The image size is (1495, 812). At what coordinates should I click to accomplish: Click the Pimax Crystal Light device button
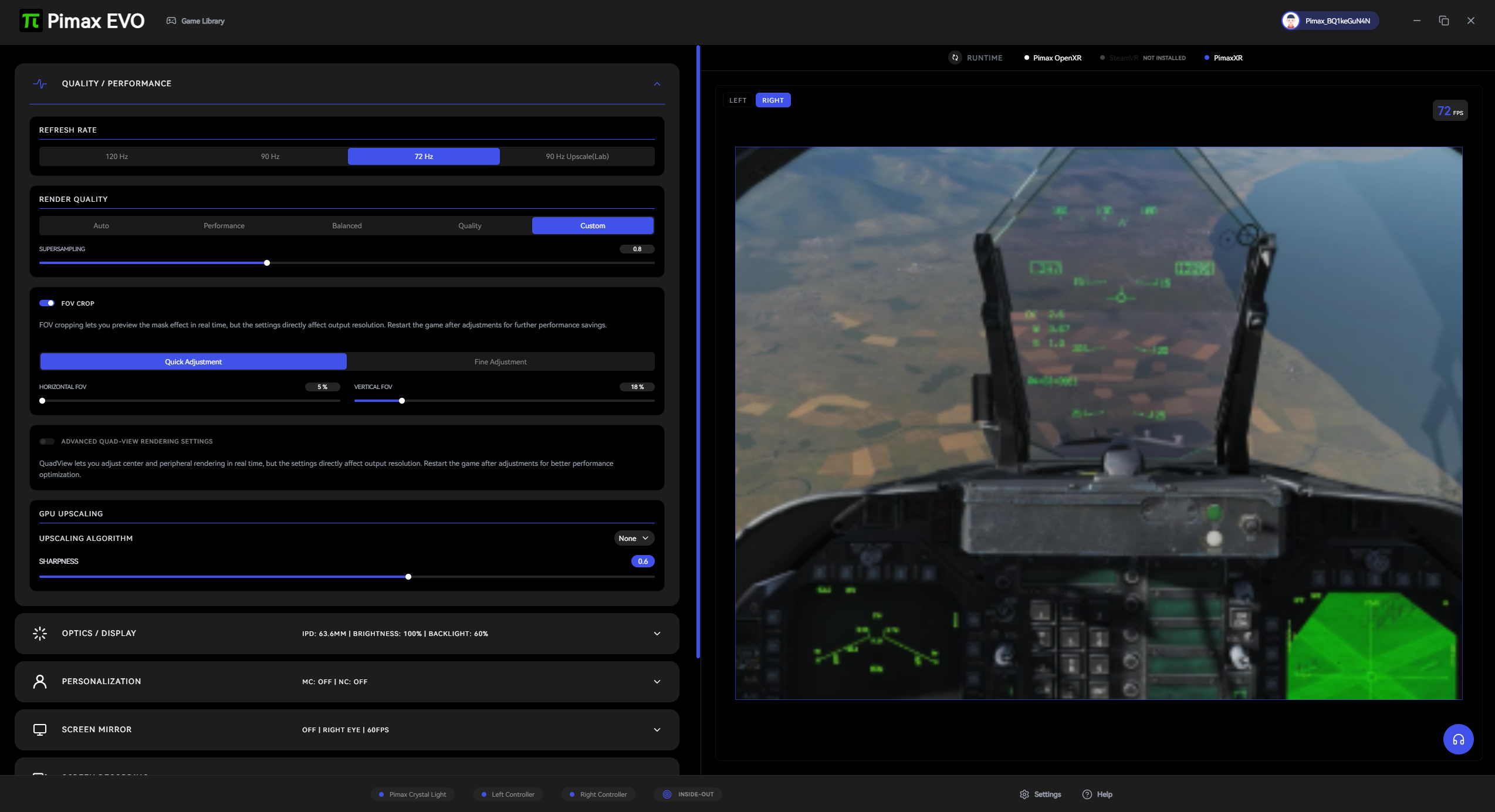(413, 794)
